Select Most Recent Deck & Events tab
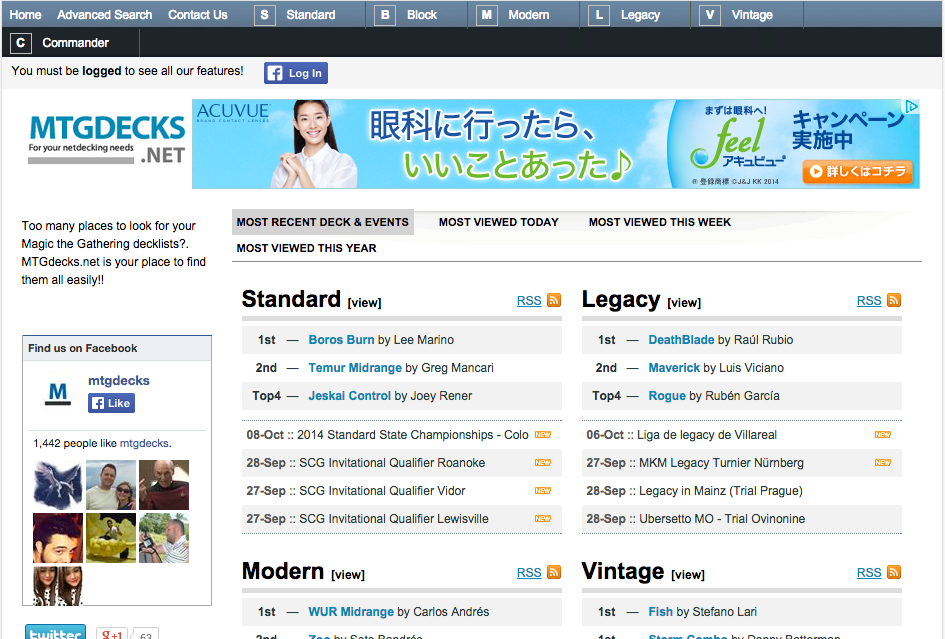The height and width of the screenshot is (639, 945). [x=322, y=222]
